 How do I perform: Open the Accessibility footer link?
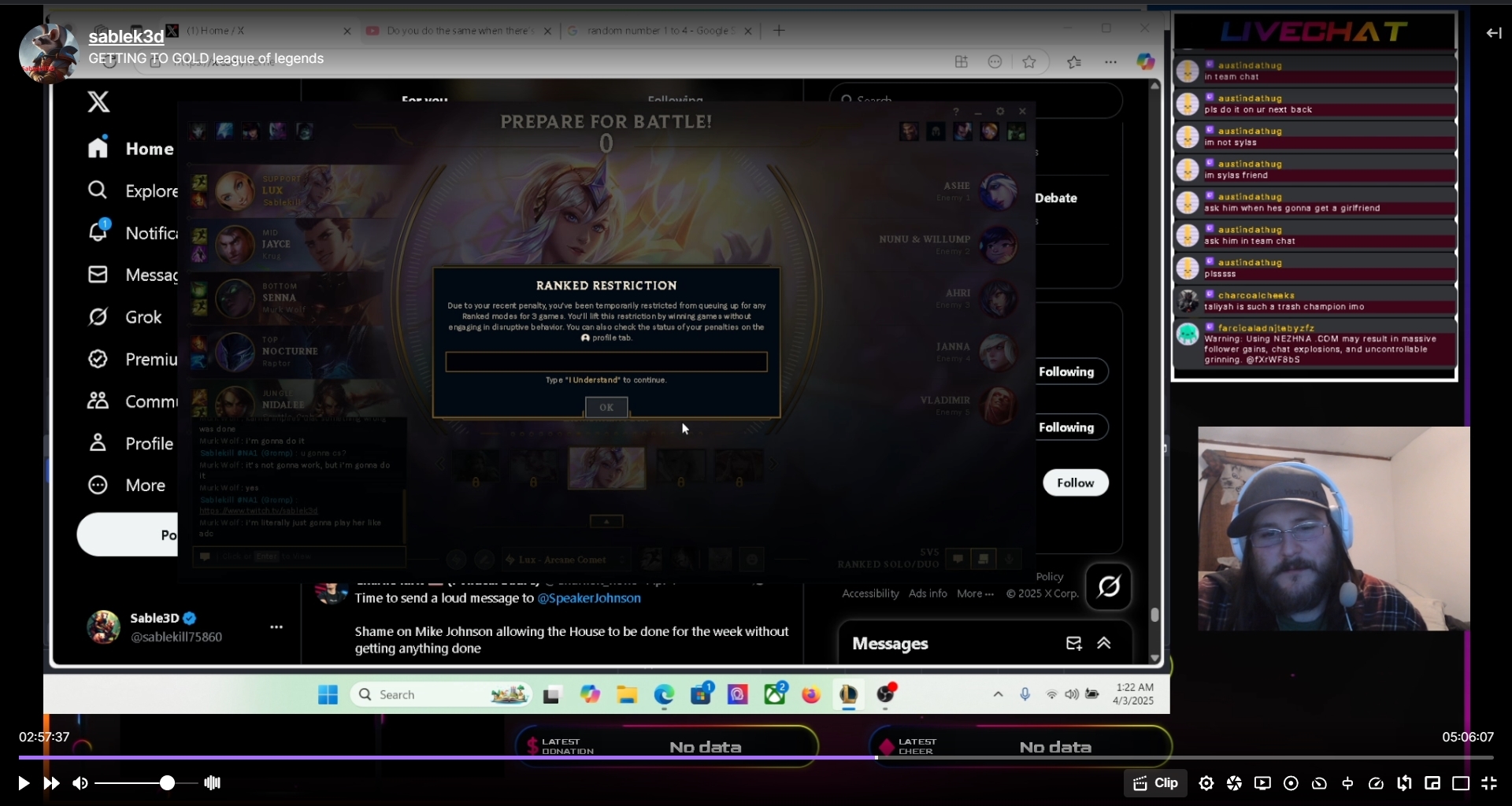coord(870,593)
